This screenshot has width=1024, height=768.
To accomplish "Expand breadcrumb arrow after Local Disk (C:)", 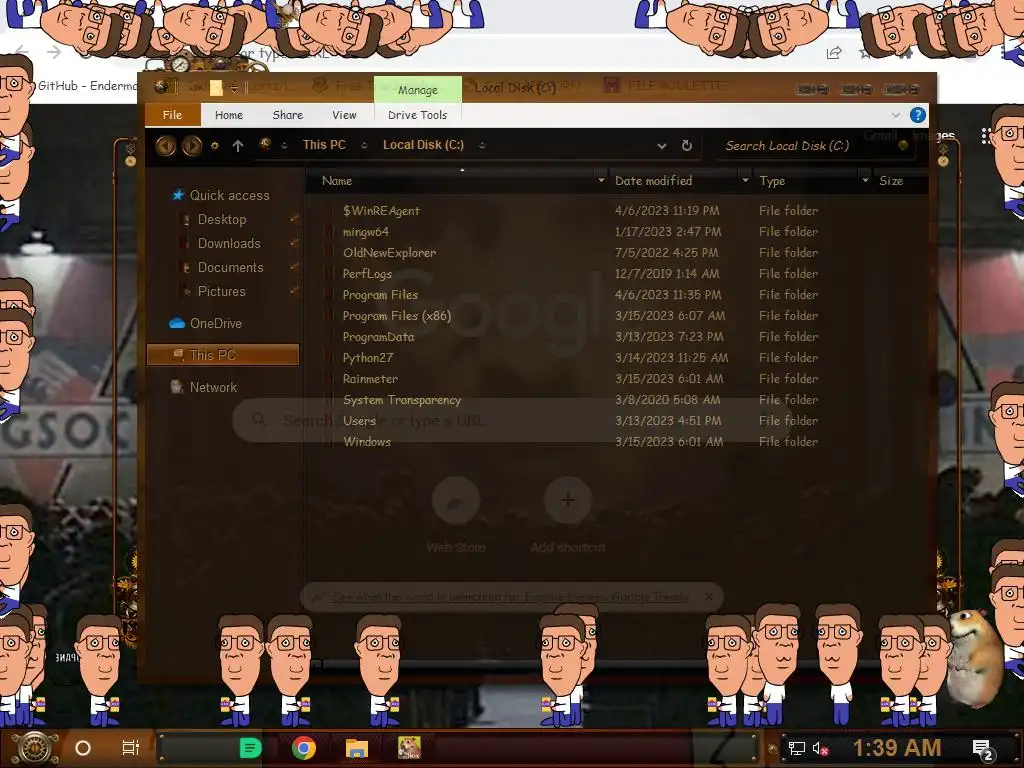I will coord(482,146).
